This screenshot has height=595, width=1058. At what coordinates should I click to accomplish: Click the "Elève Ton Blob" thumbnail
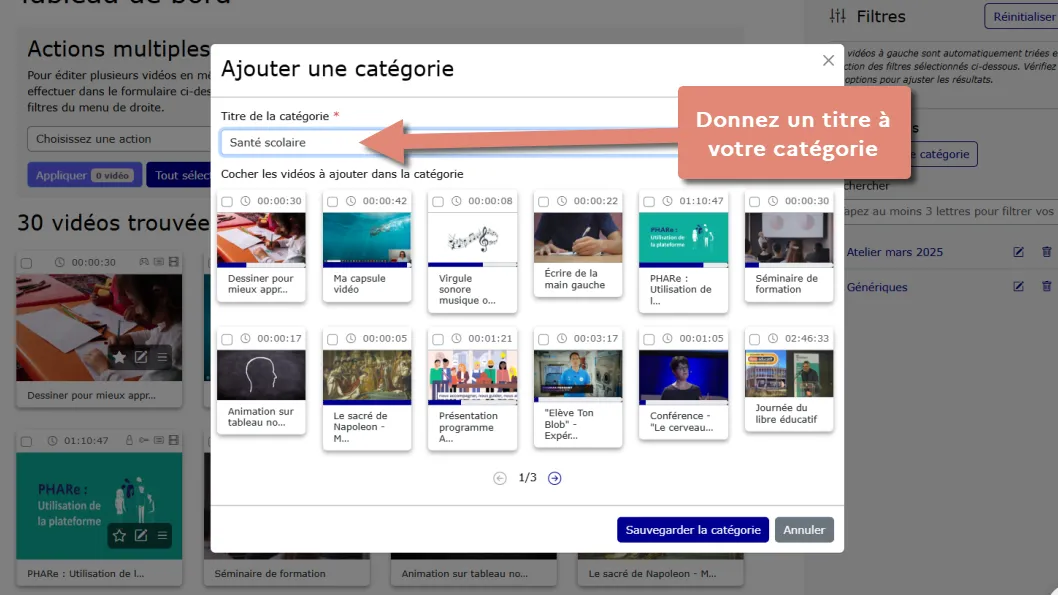(578, 376)
